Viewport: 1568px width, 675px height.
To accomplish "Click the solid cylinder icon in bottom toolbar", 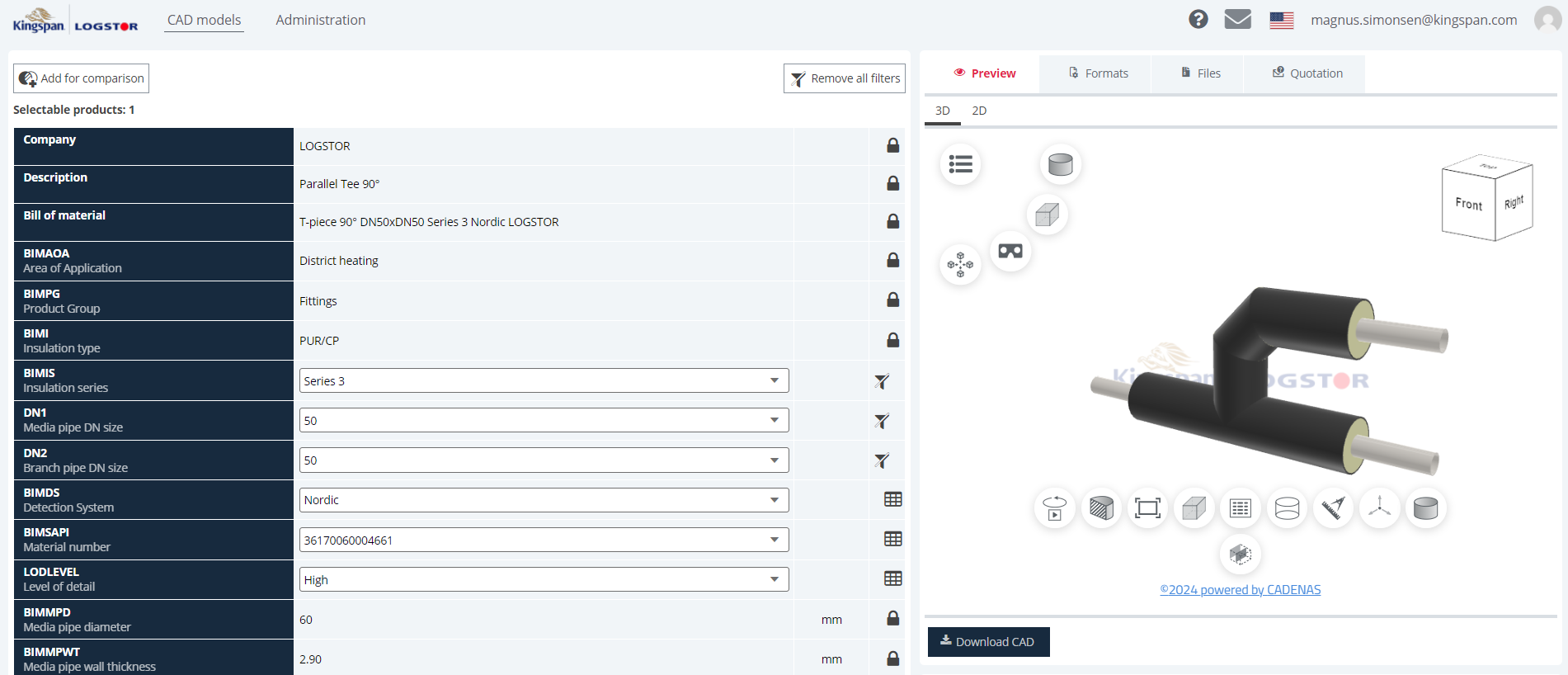I will tap(1425, 508).
